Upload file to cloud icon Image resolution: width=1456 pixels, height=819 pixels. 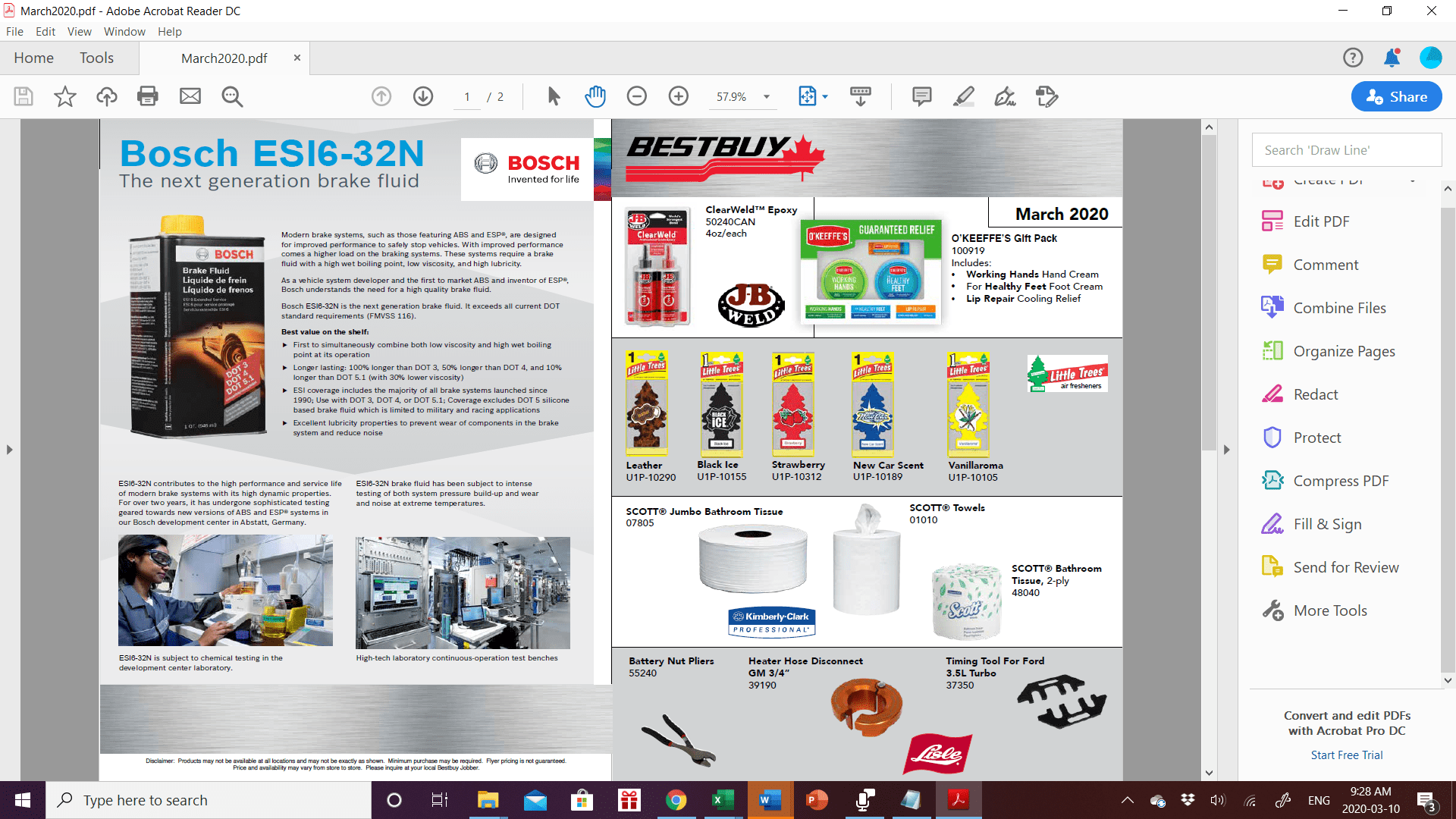(x=107, y=96)
